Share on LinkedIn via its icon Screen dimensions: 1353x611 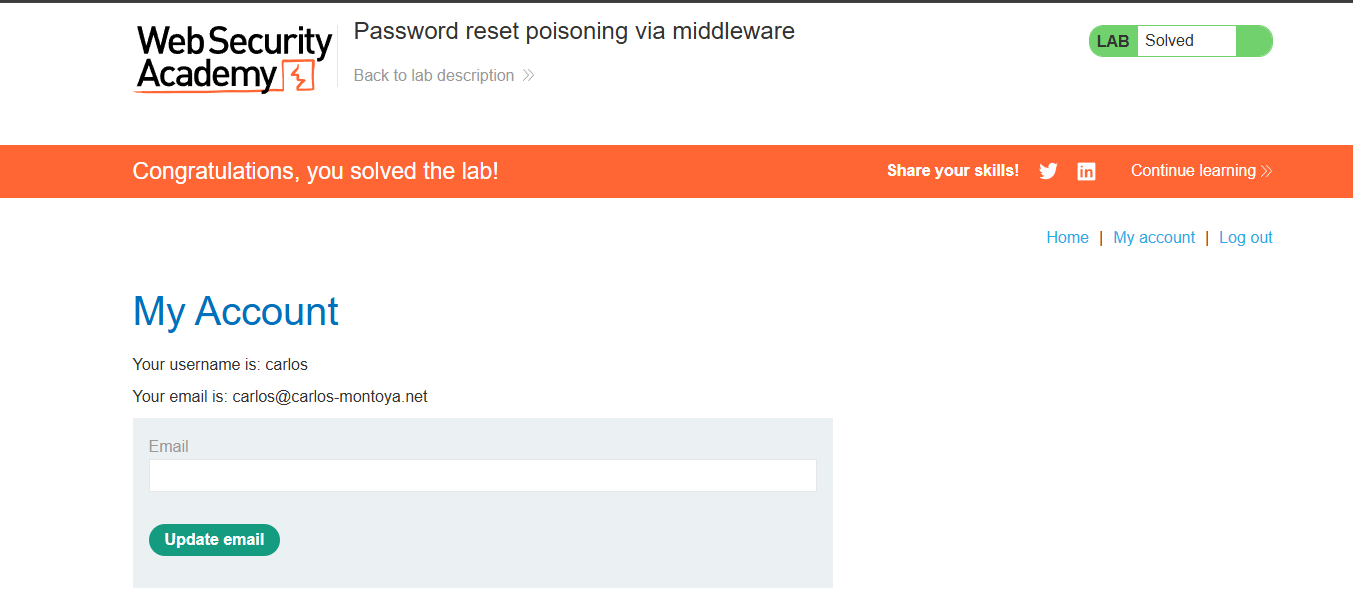1086,171
